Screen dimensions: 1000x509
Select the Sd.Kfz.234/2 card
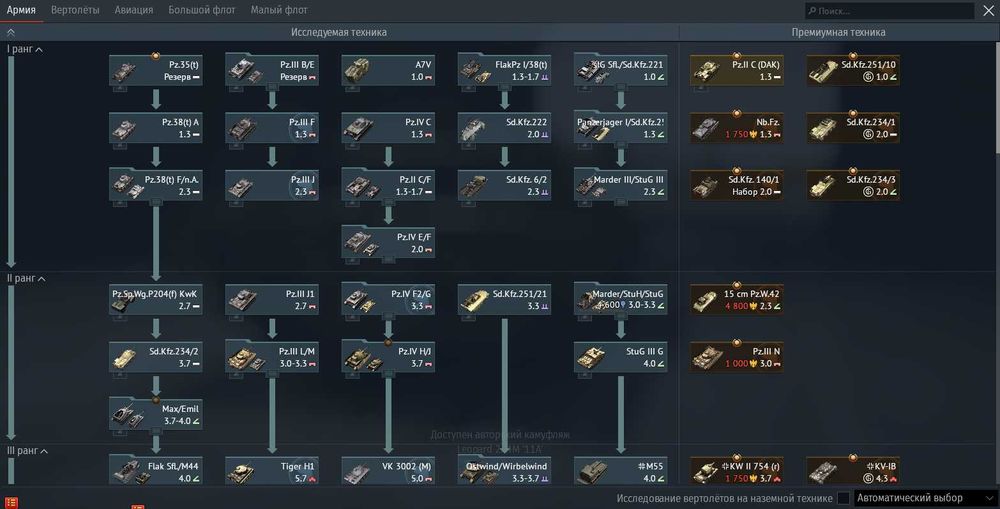156,357
